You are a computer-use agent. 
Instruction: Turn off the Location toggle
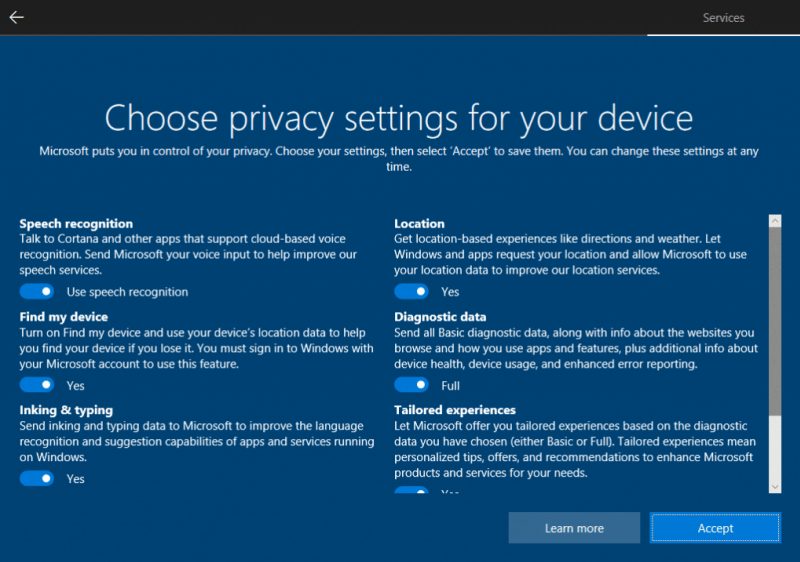pyautogui.click(x=411, y=291)
